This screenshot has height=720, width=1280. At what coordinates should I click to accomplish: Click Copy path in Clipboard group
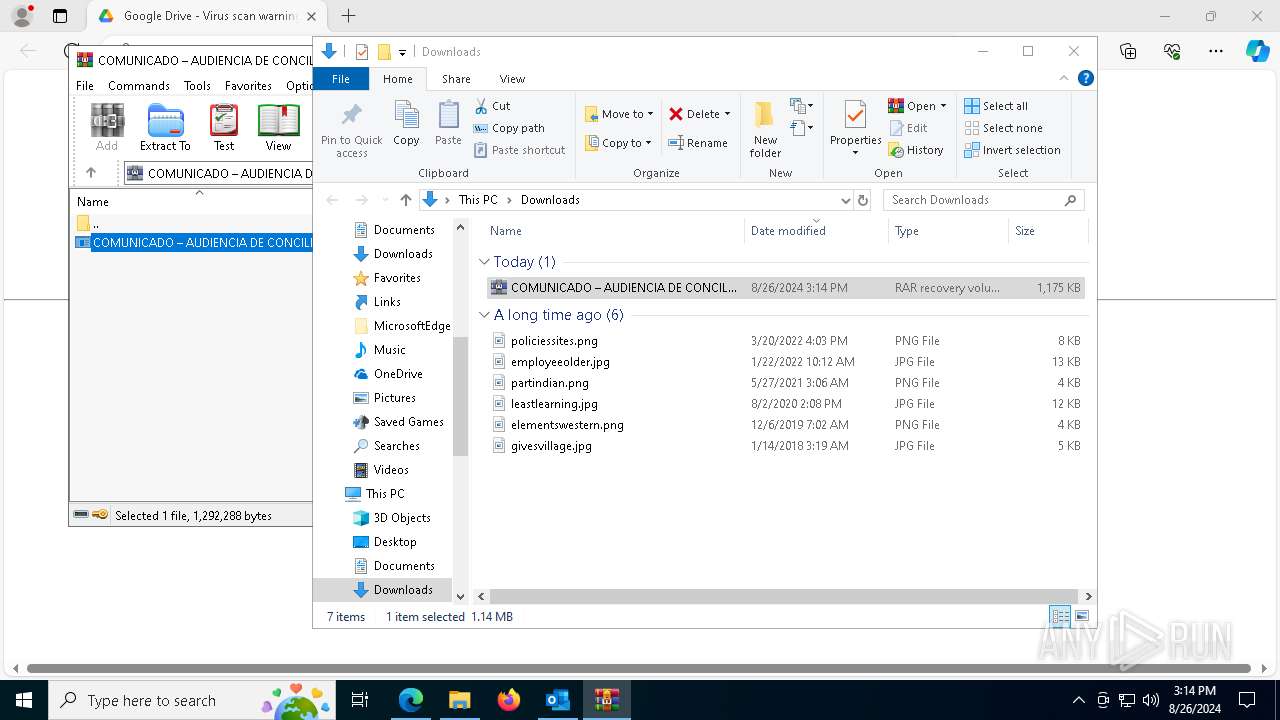pos(509,128)
